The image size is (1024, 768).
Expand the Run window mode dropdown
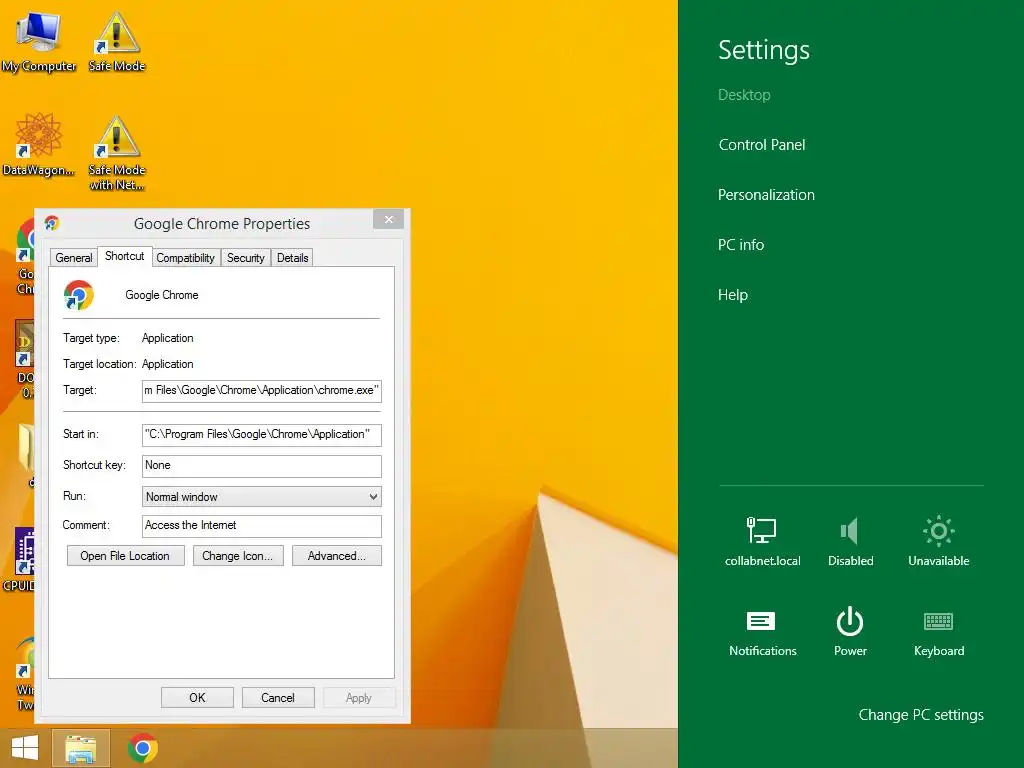[x=261, y=497]
